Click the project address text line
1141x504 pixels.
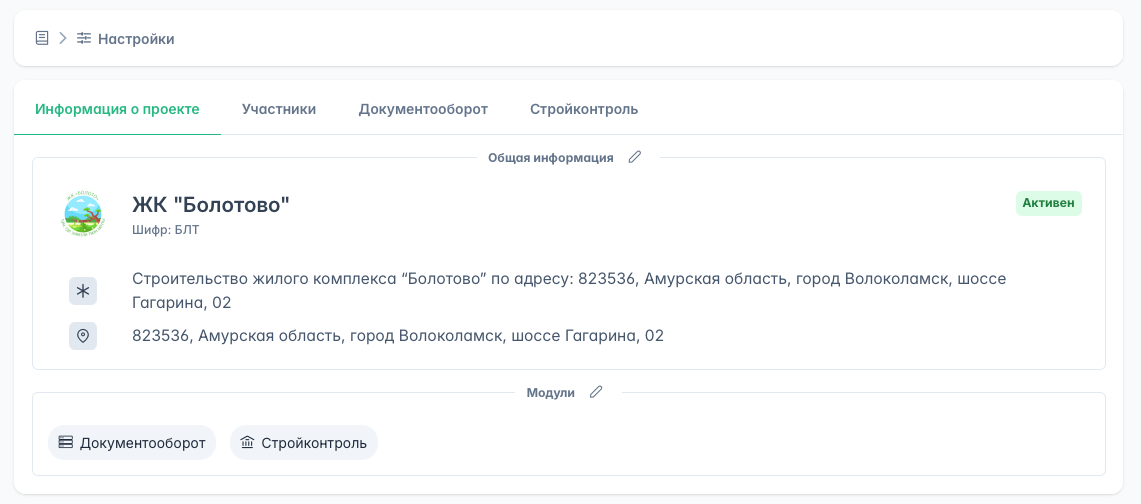pos(398,336)
